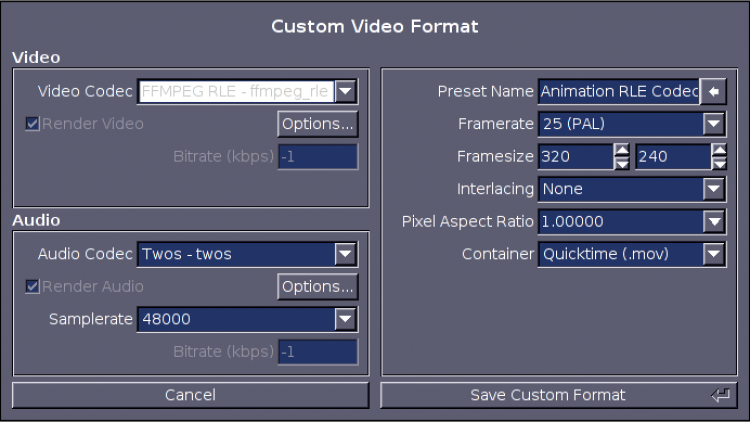Viewport: 750px width, 422px height.
Task: Toggle the Render Video checkbox
Action: [32, 124]
